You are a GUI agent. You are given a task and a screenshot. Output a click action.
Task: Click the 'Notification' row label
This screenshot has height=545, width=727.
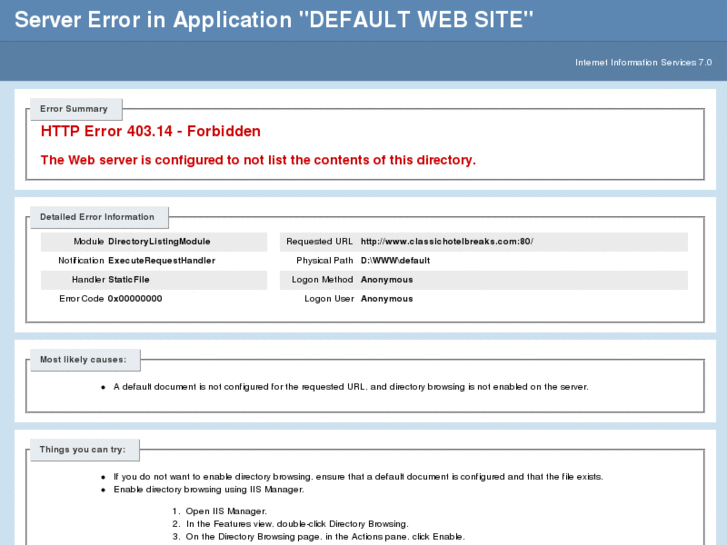81,260
